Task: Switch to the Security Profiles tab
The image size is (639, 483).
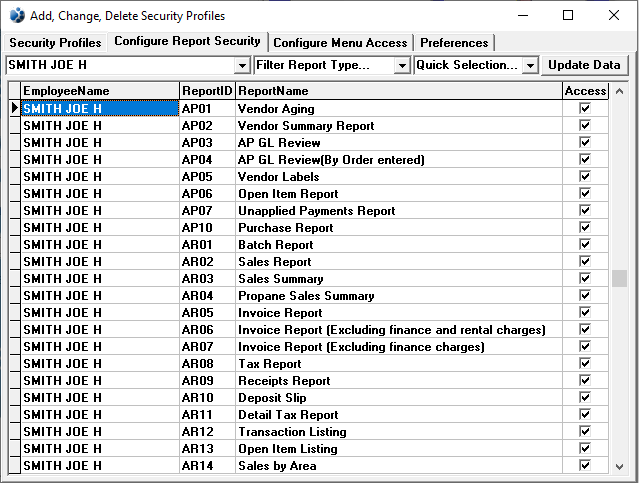Action: (55, 43)
